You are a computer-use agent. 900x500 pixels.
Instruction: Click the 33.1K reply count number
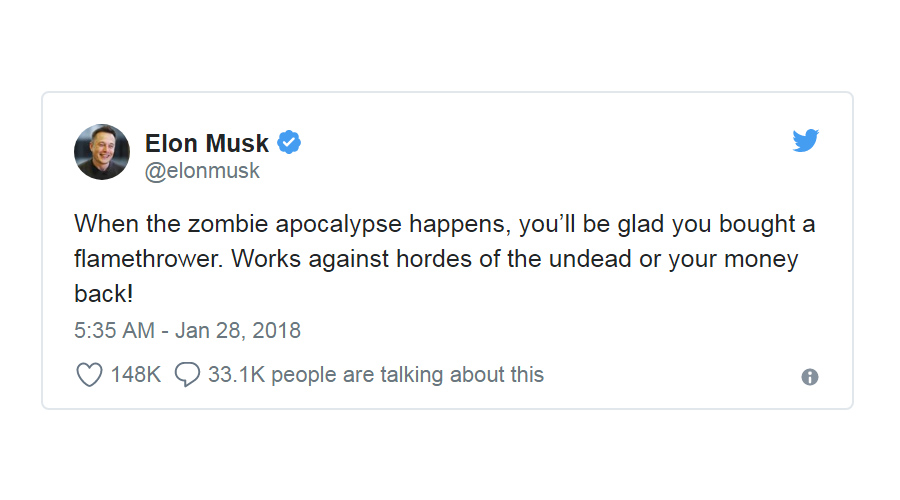(236, 375)
